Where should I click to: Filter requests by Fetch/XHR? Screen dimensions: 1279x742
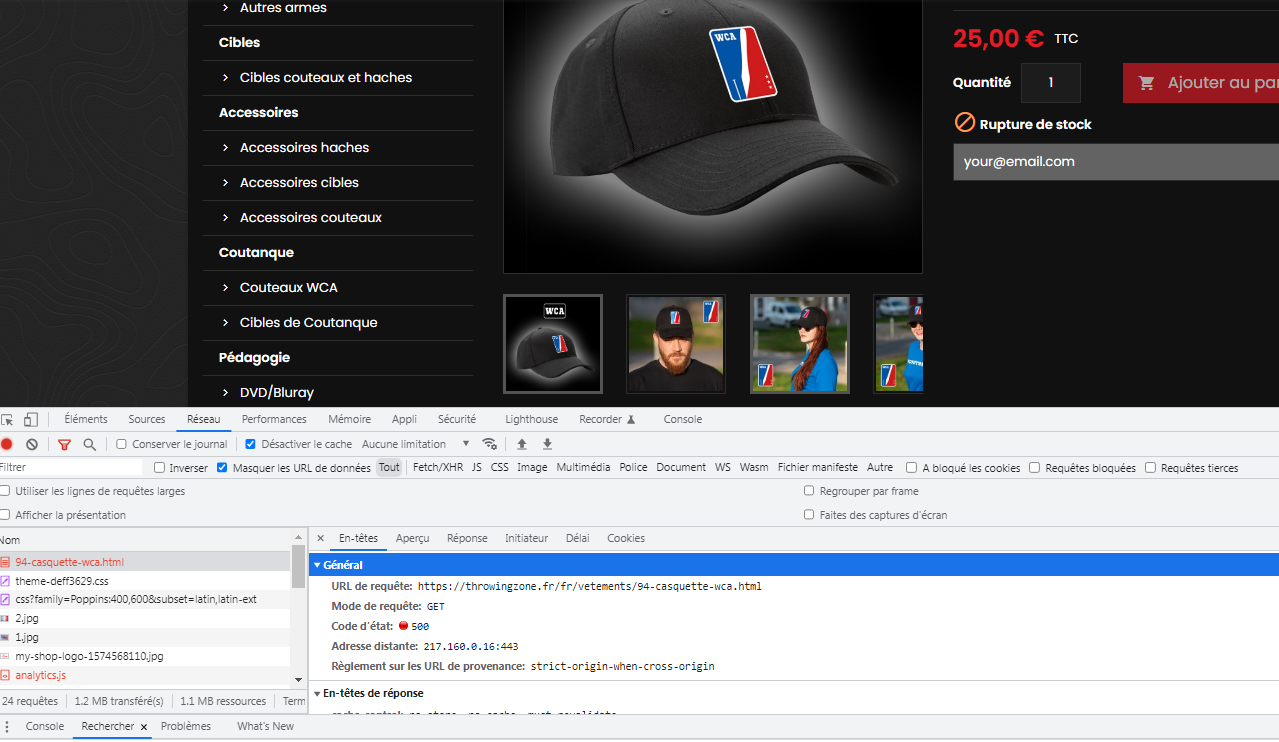pyautogui.click(x=438, y=468)
